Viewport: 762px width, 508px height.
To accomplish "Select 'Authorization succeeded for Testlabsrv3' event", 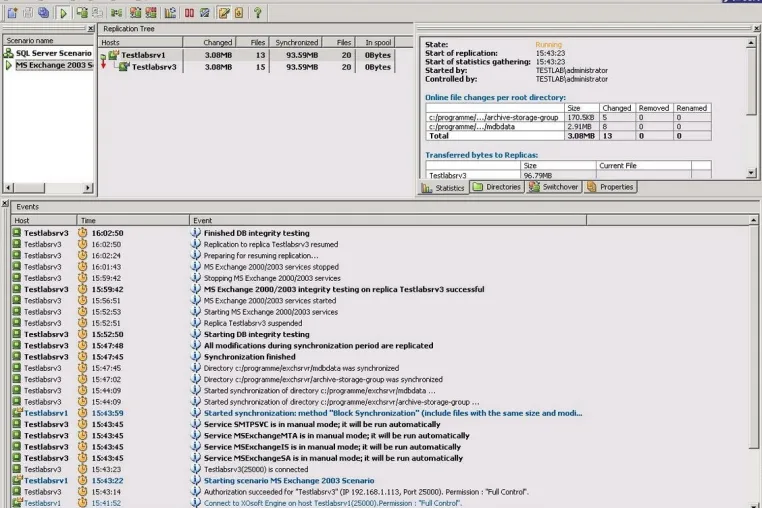I will [366, 492].
